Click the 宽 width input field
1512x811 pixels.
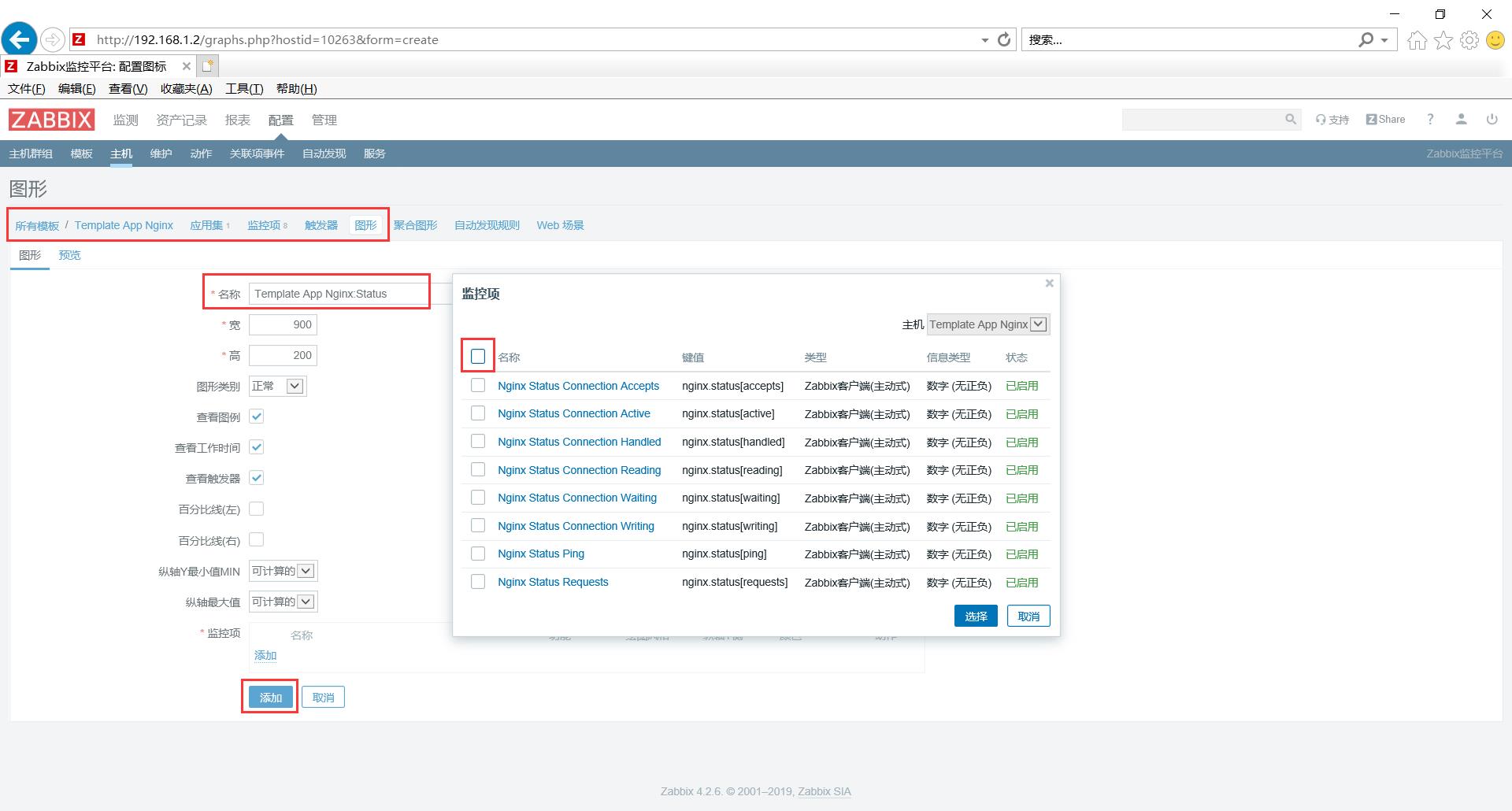pos(283,324)
